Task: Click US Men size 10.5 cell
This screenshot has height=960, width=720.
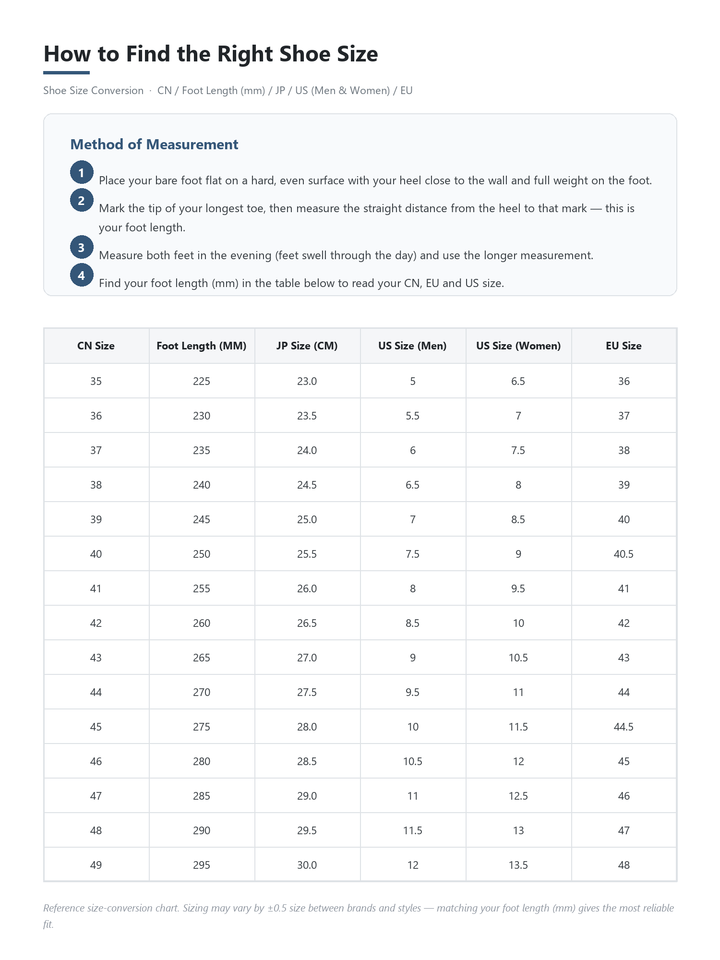Action: [x=413, y=762]
